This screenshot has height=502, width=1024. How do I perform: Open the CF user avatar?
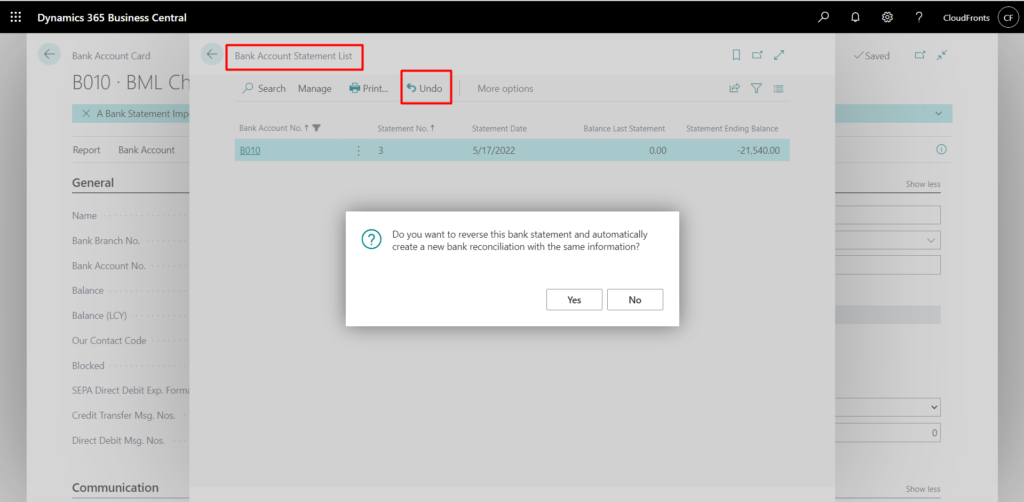(x=1008, y=18)
